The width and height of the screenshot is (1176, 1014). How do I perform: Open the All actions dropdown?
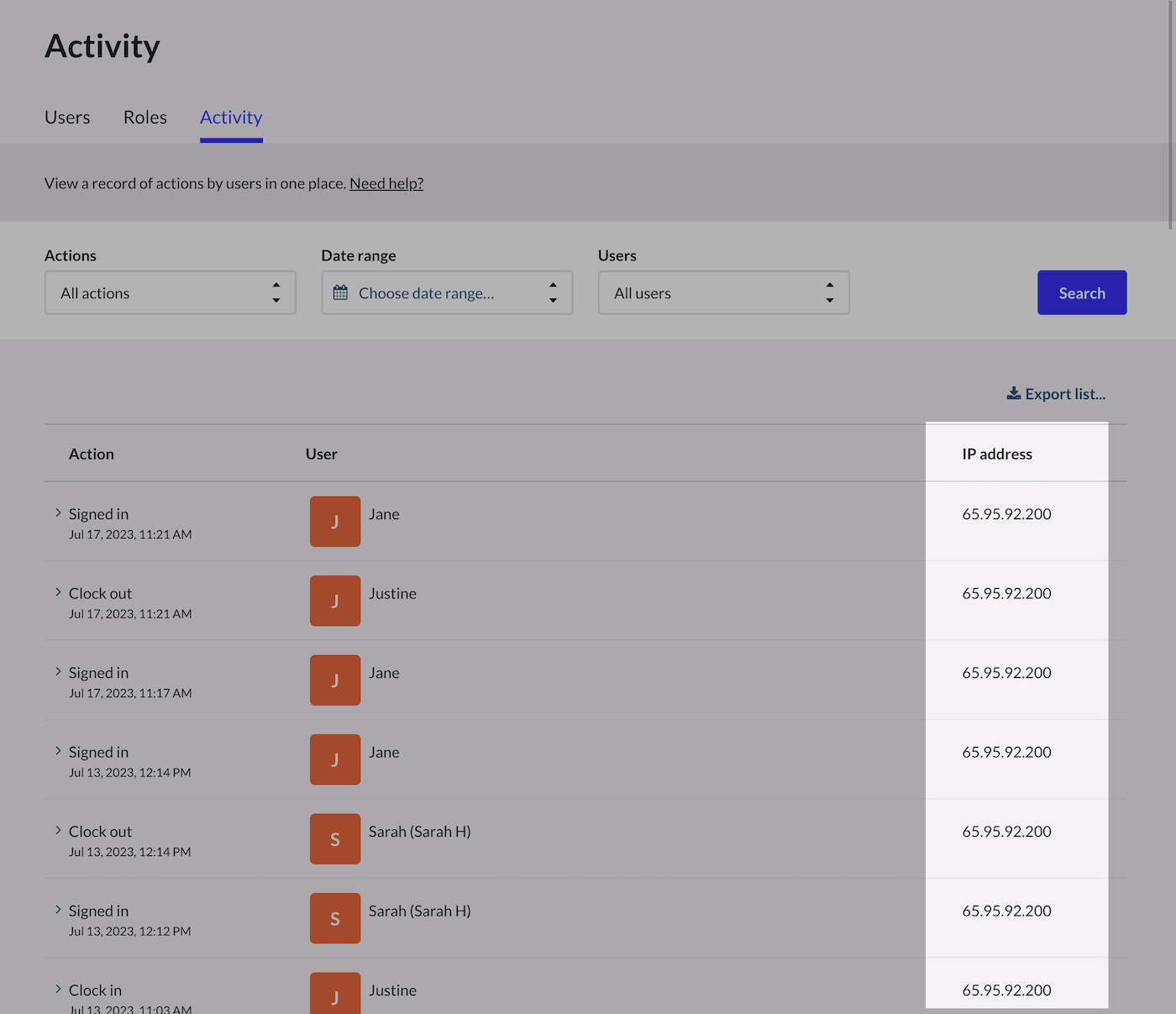tap(171, 292)
